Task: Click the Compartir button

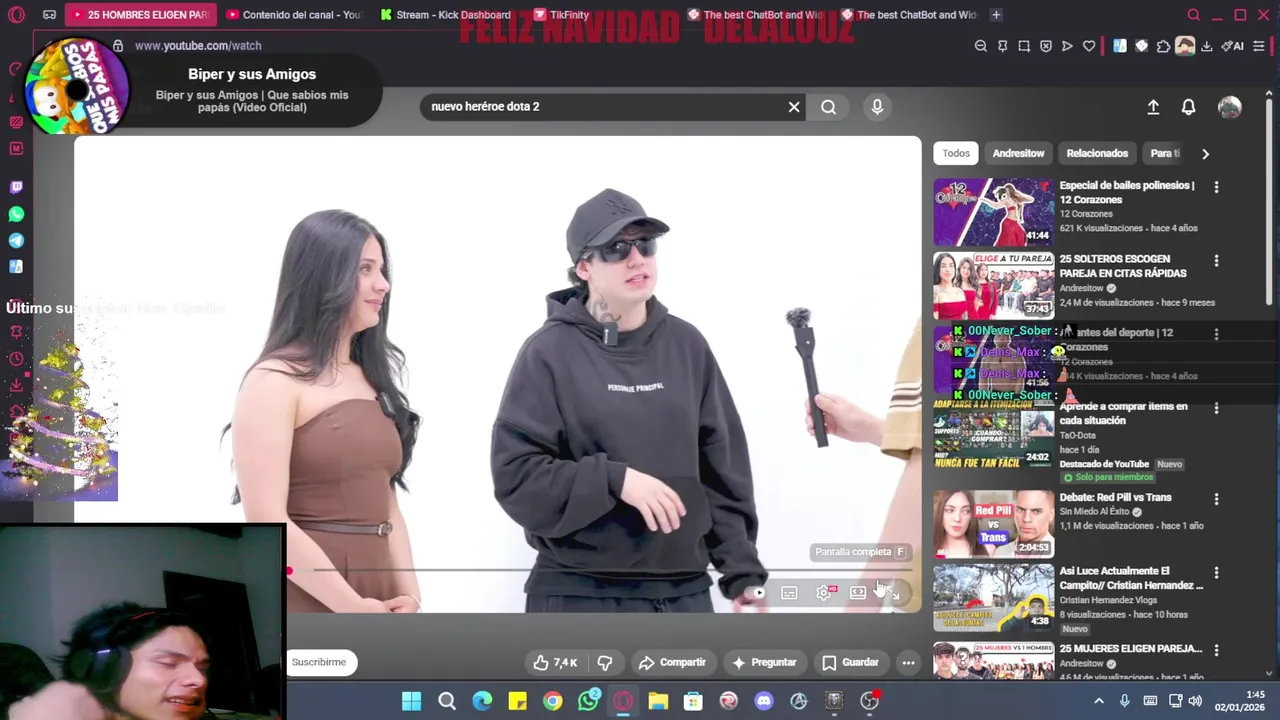Action: [672, 662]
